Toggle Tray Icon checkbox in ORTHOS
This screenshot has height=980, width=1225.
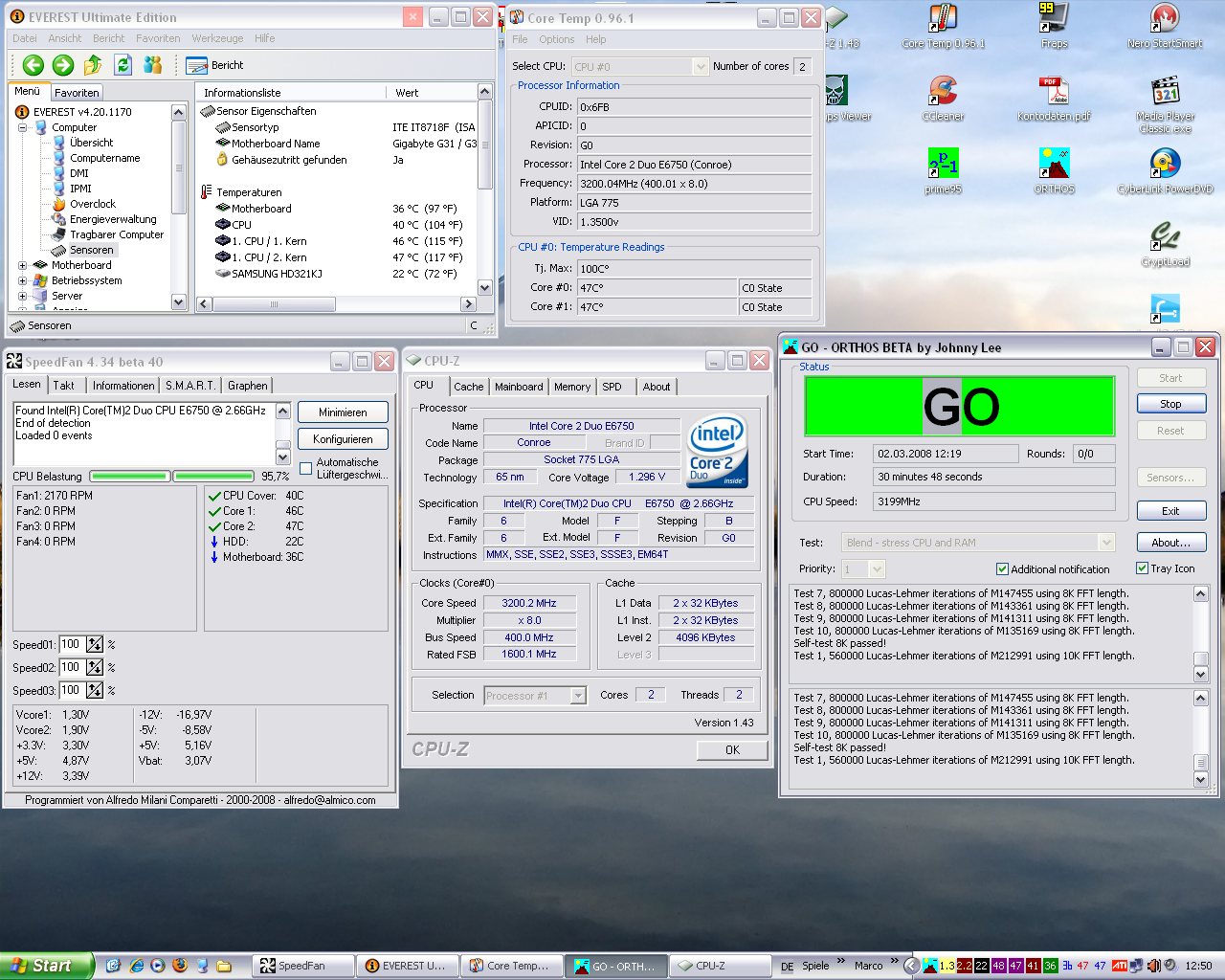[1142, 568]
